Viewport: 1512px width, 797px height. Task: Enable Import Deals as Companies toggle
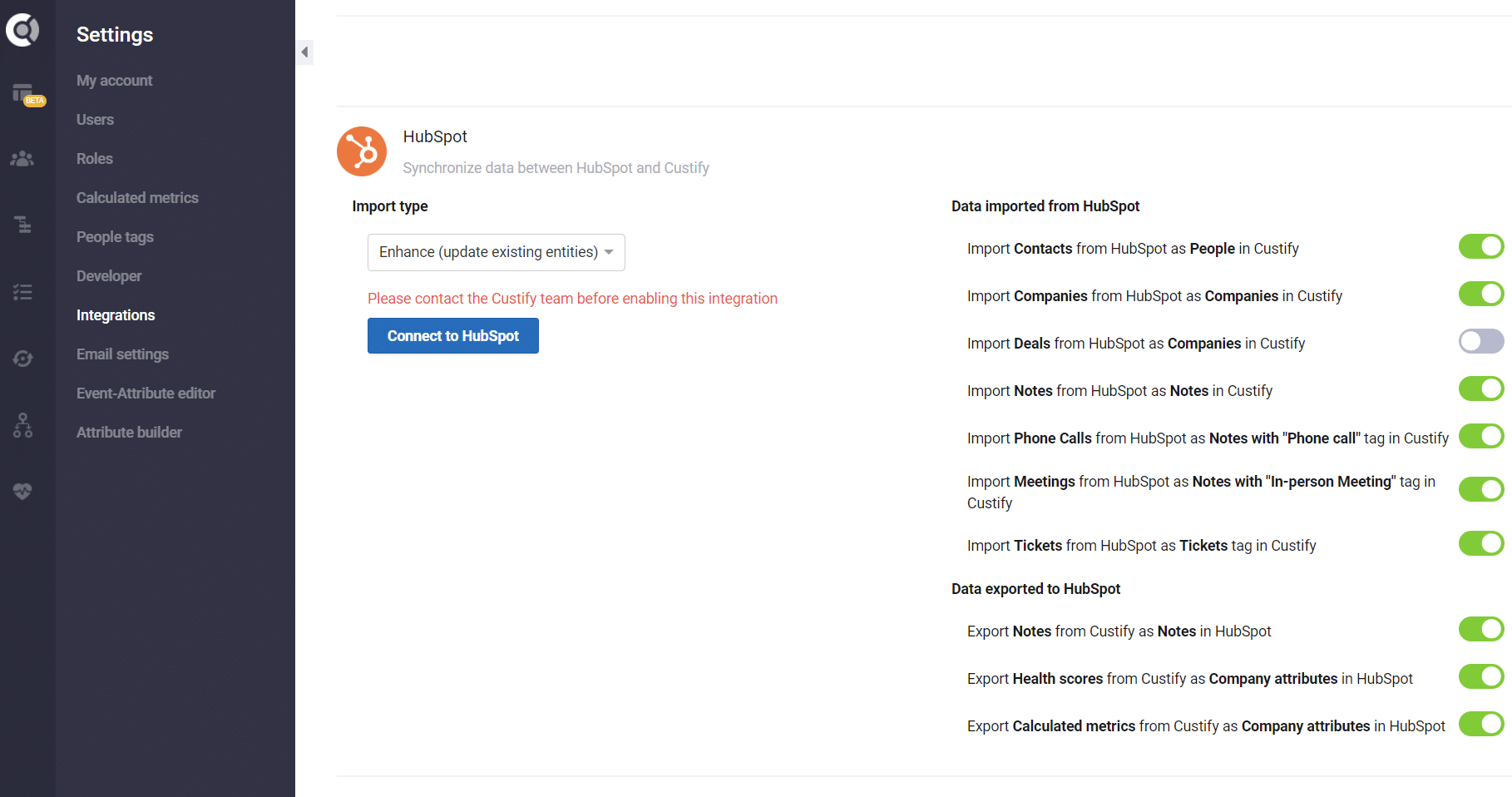pos(1481,341)
